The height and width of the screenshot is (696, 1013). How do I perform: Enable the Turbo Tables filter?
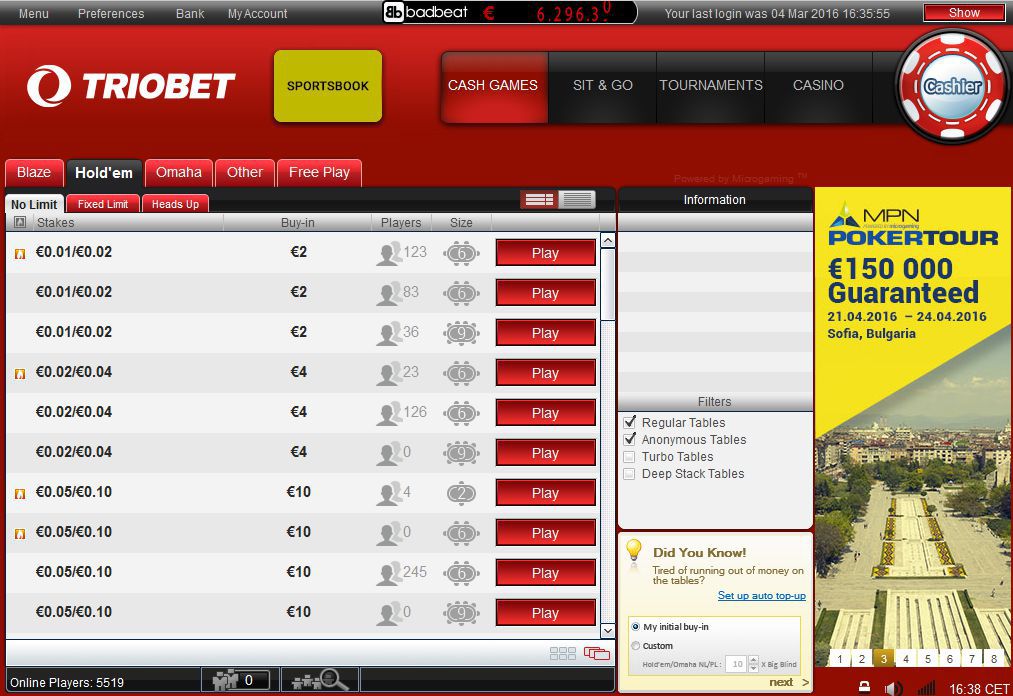pos(629,456)
